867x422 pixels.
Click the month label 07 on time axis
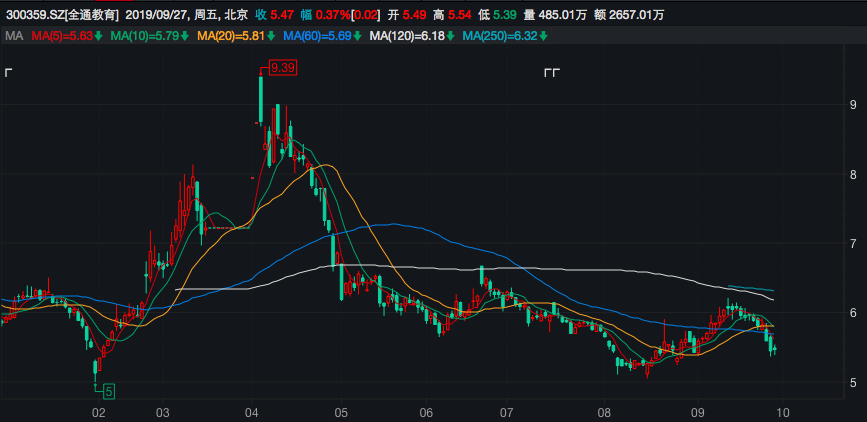(x=508, y=412)
